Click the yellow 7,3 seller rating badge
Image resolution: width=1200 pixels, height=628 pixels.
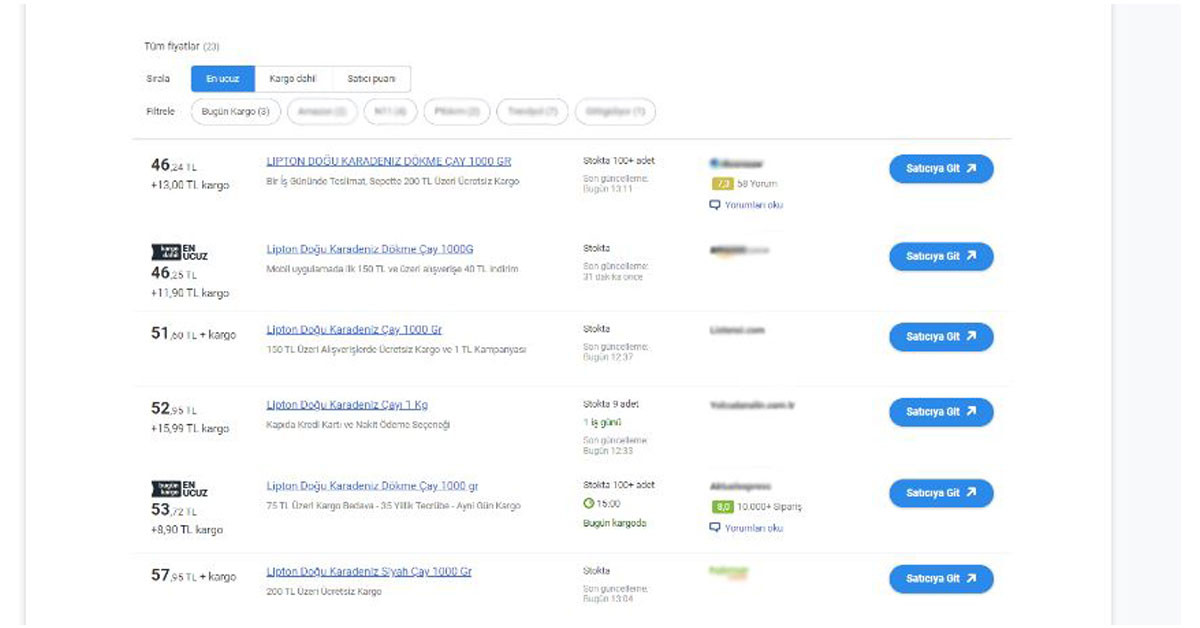722,184
